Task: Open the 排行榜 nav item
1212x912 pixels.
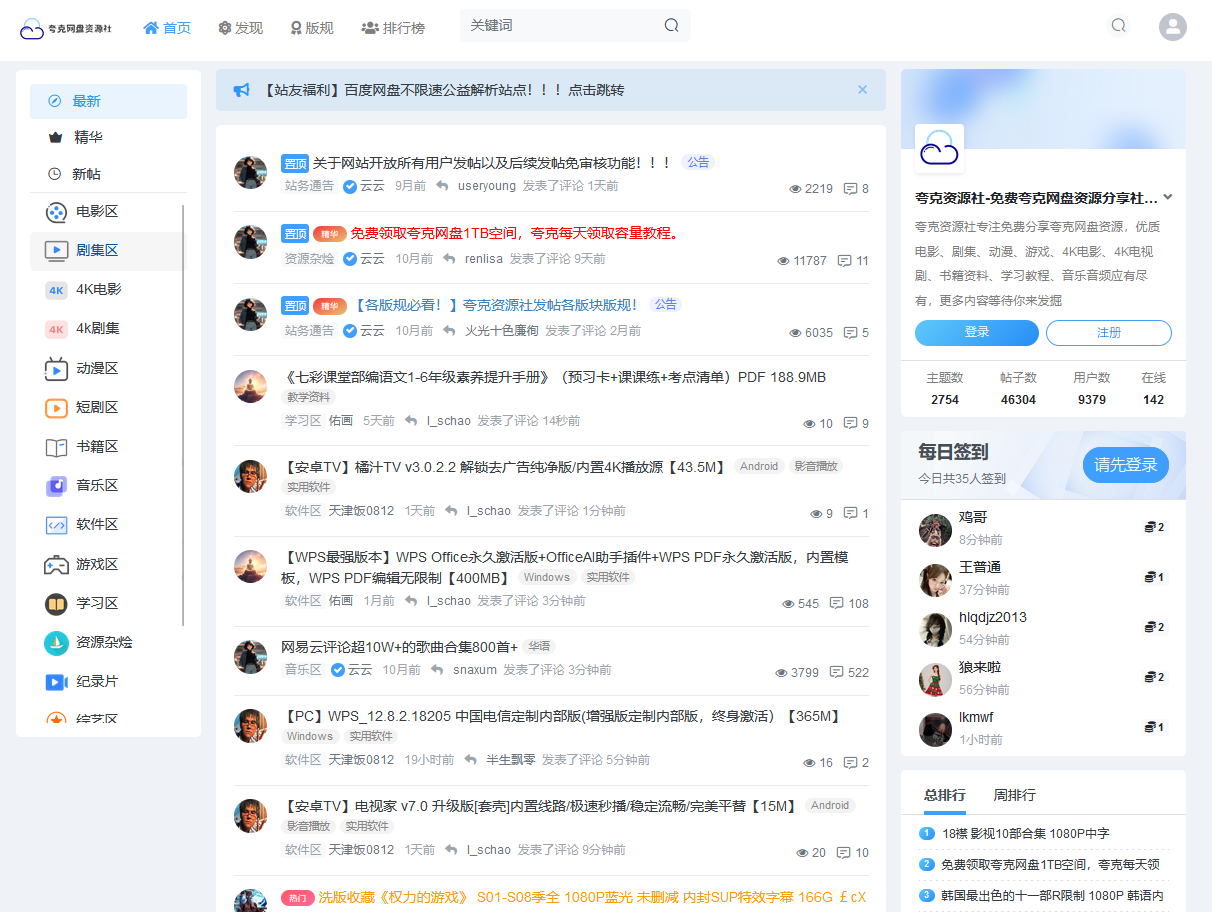Action: coord(393,28)
